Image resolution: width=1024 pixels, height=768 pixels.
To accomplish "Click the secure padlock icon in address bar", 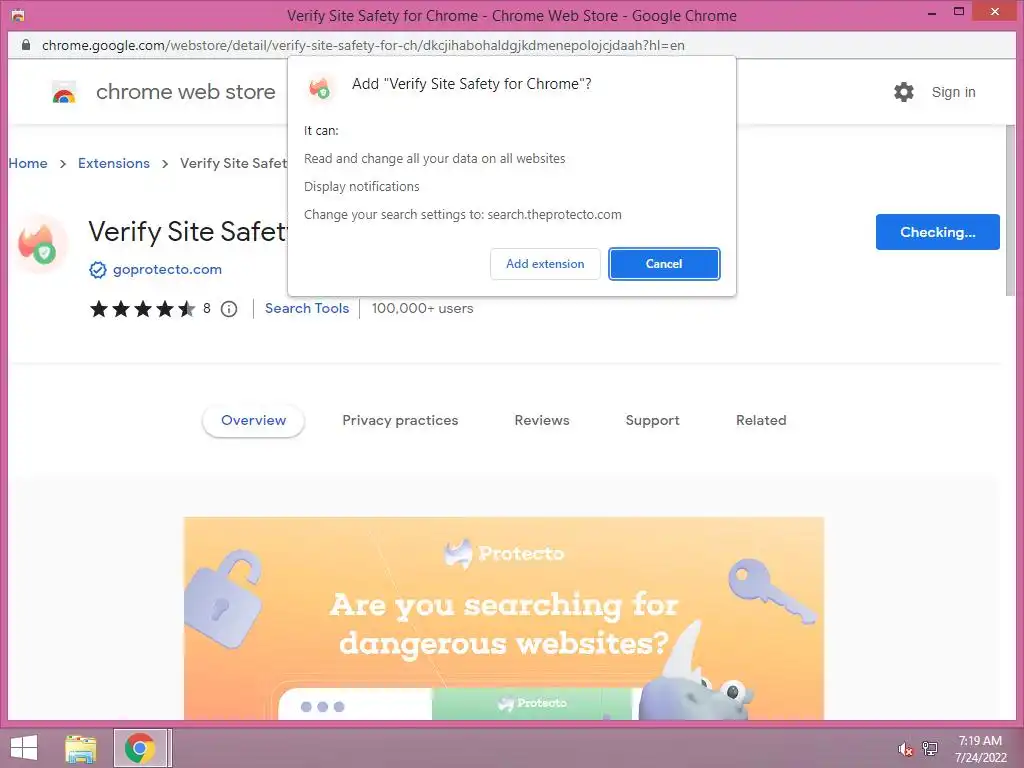I will (25, 45).
